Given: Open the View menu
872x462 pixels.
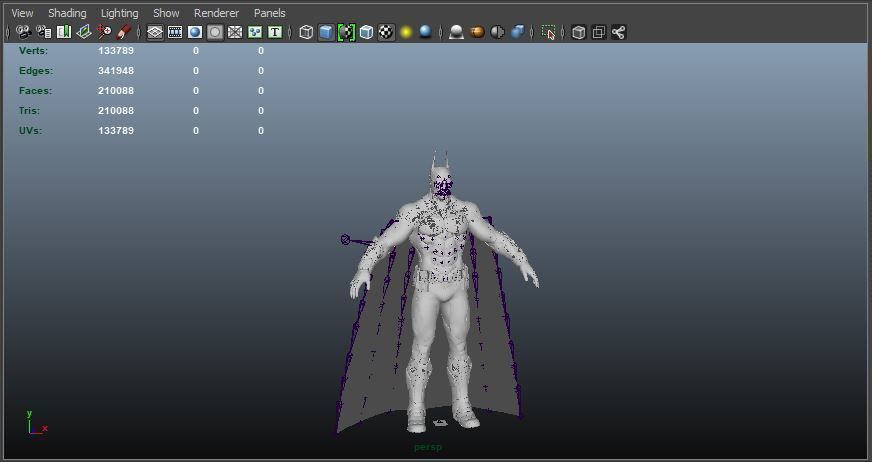Looking at the screenshot, I should tap(22, 13).
